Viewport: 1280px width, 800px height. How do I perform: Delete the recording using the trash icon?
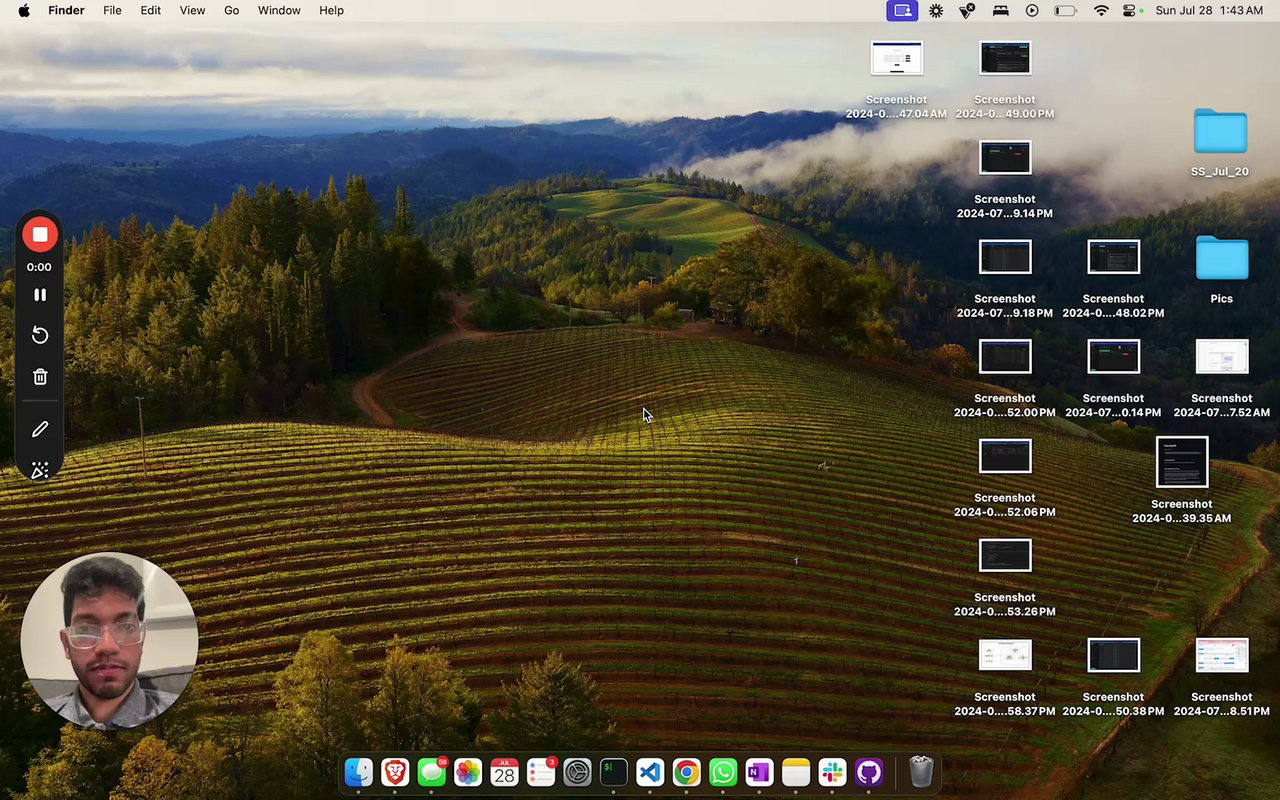(x=40, y=377)
